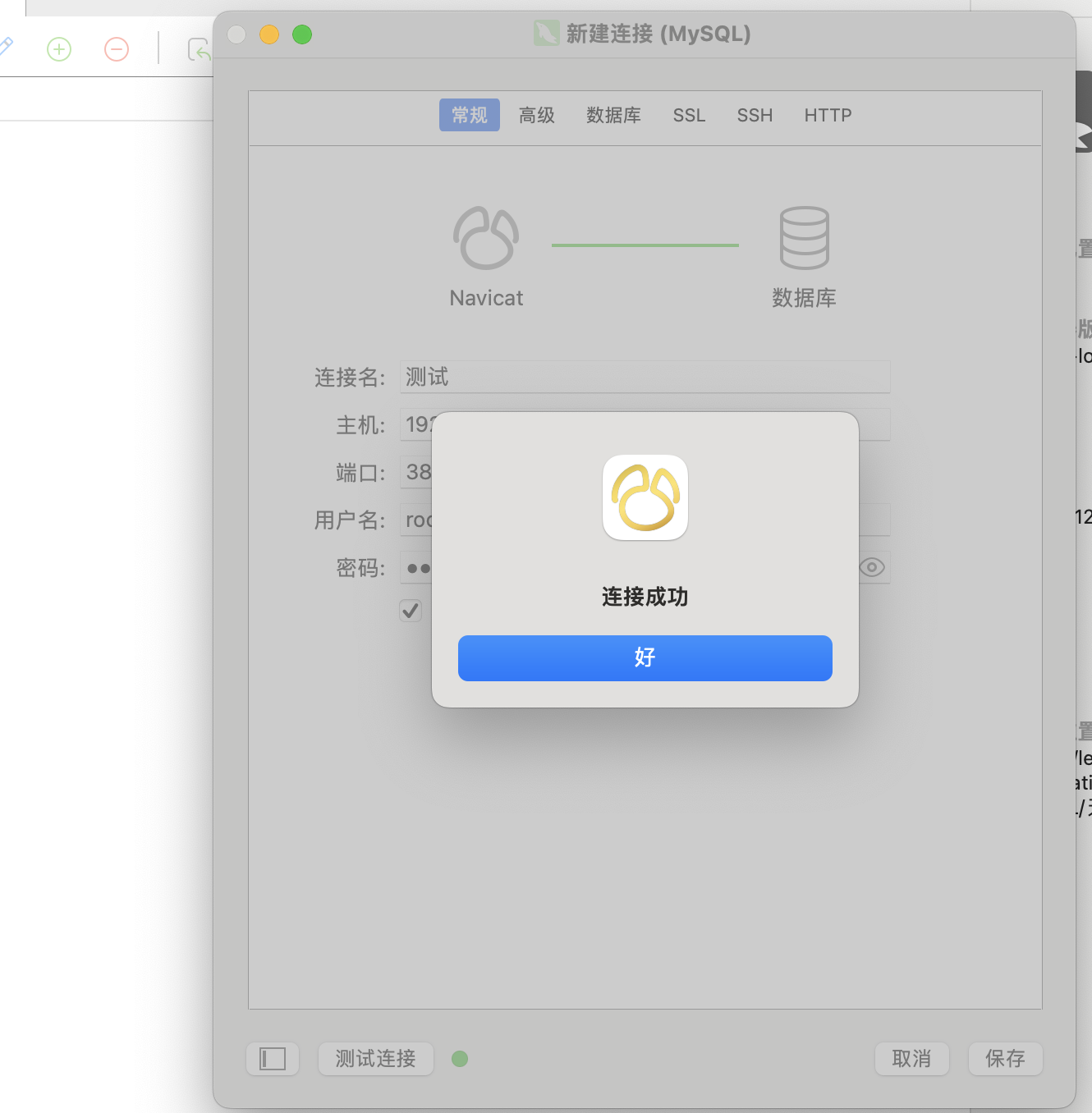
Task: Cancel the dialog with 取消
Action: tap(911, 1059)
